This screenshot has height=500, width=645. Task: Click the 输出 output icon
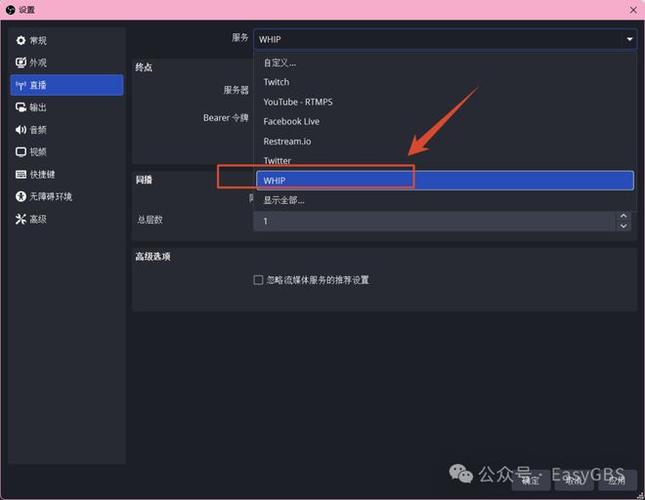click(x=21, y=107)
